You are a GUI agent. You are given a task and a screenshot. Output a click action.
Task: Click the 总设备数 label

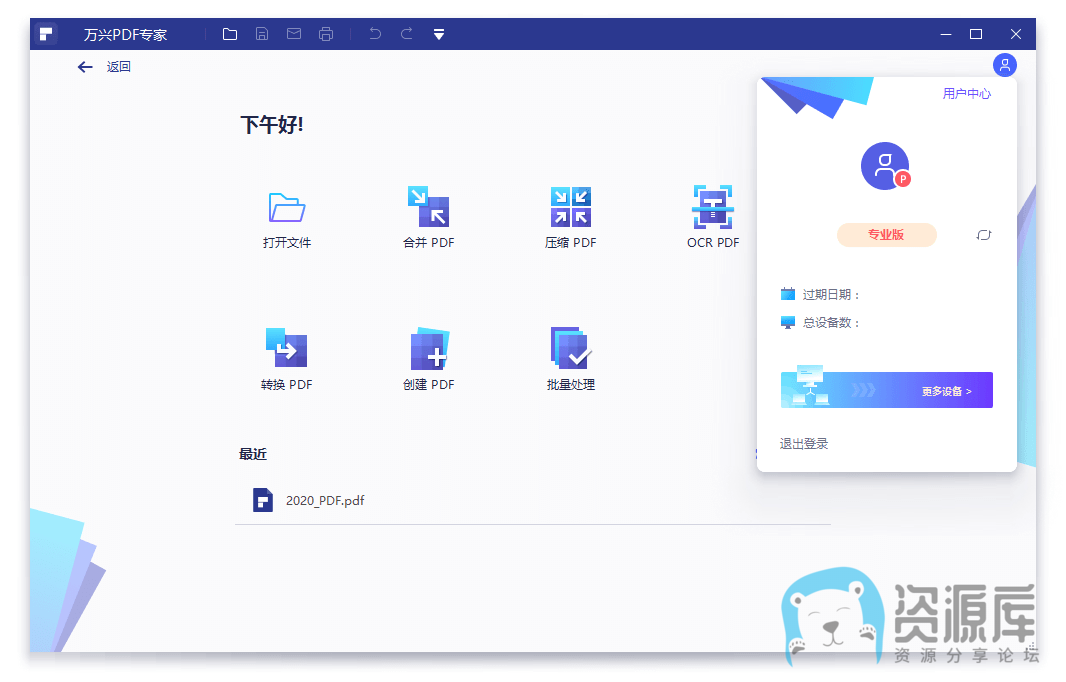pyautogui.click(x=831, y=322)
